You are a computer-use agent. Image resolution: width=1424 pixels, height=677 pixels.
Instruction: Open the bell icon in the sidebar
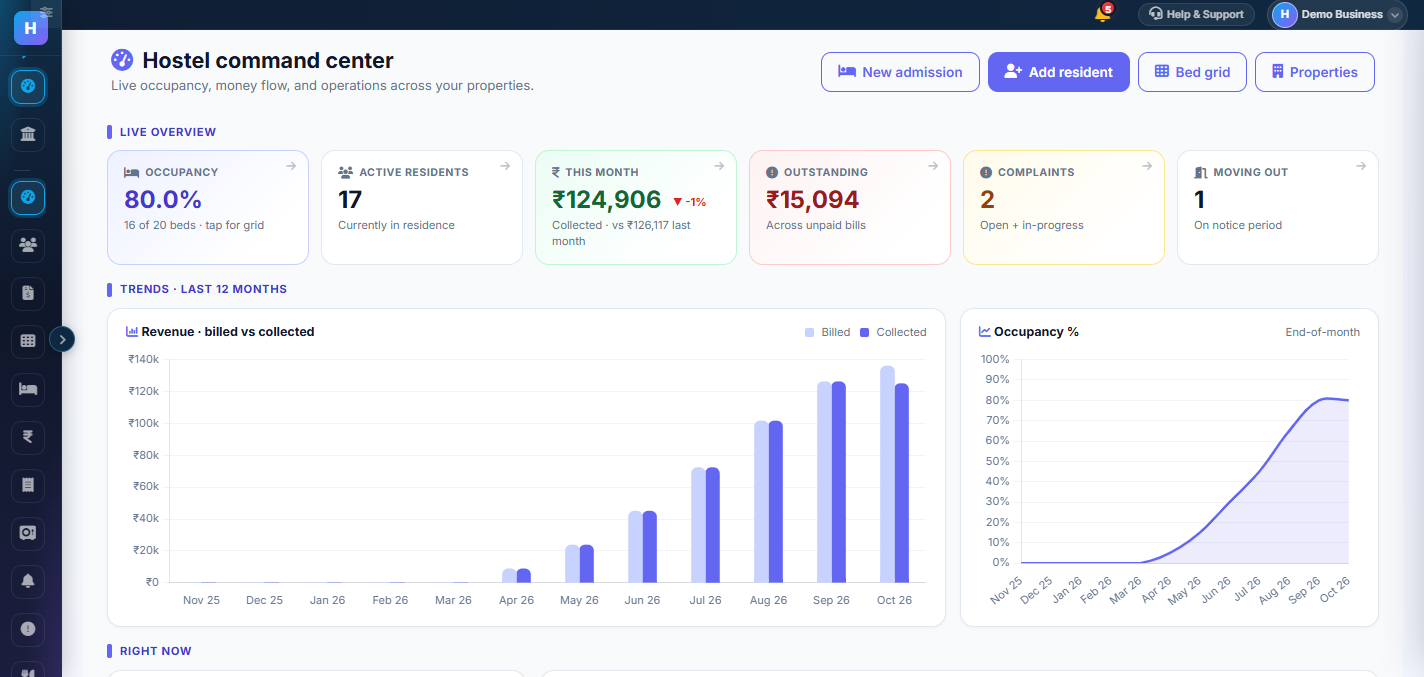pyautogui.click(x=28, y=580)
